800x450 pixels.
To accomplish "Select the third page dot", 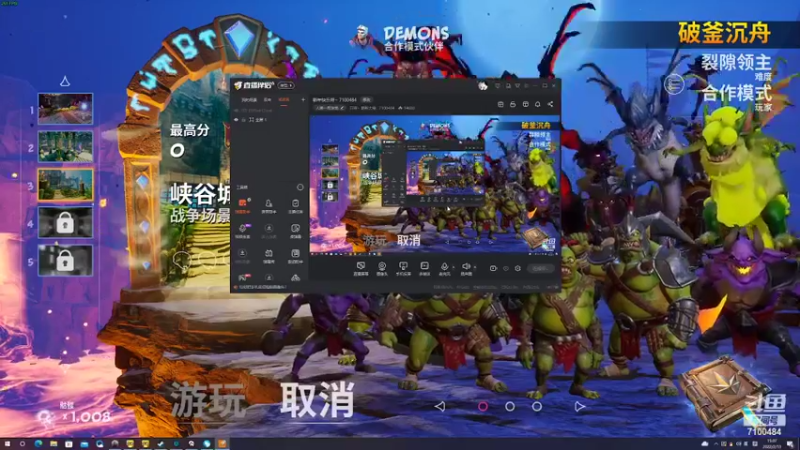I will click(x=537, y=406).
